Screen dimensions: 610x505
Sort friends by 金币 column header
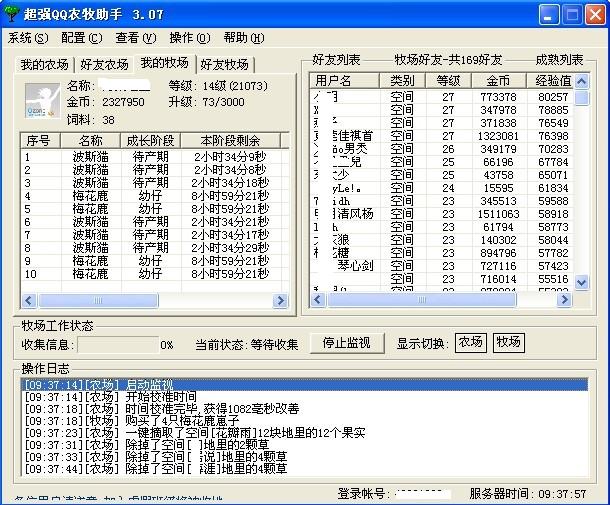[x=498, y=81]
